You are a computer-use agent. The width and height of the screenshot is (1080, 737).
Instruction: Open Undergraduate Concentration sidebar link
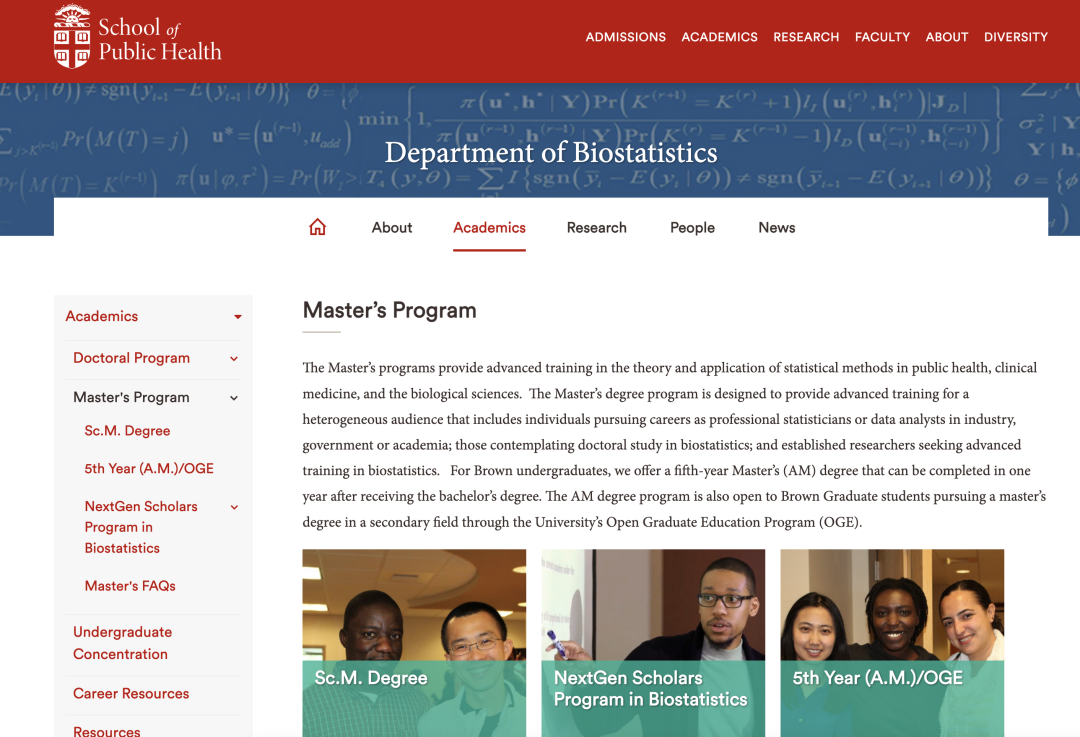[123, 643]
